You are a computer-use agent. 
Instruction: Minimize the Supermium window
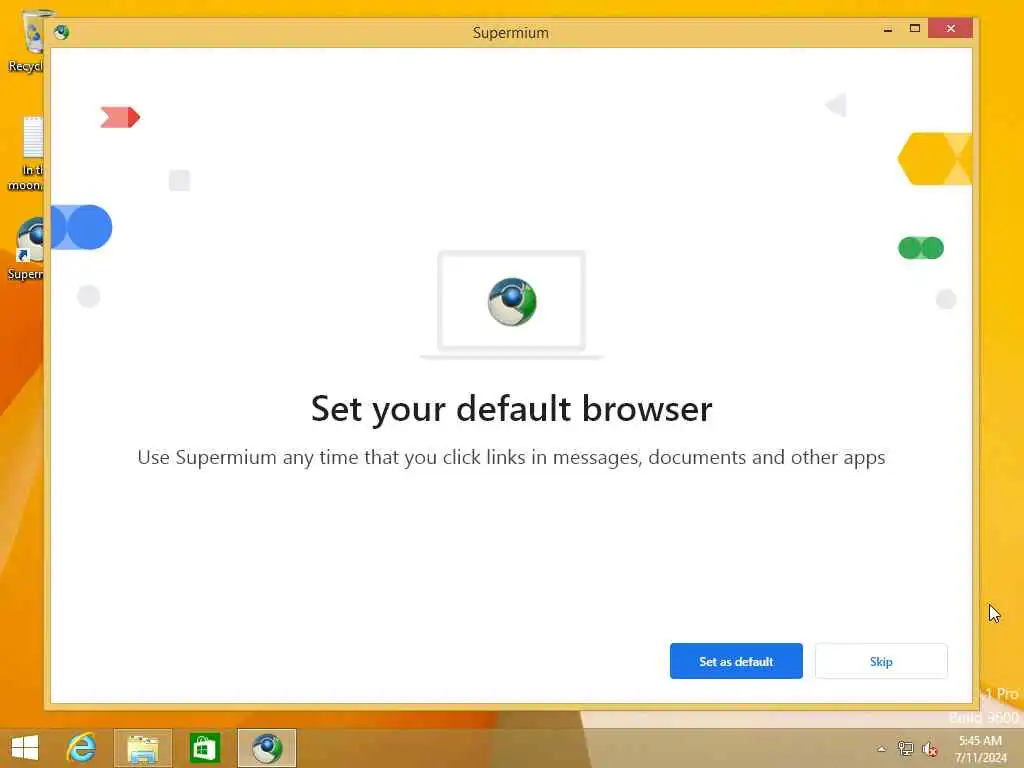[x=888, y=29]
